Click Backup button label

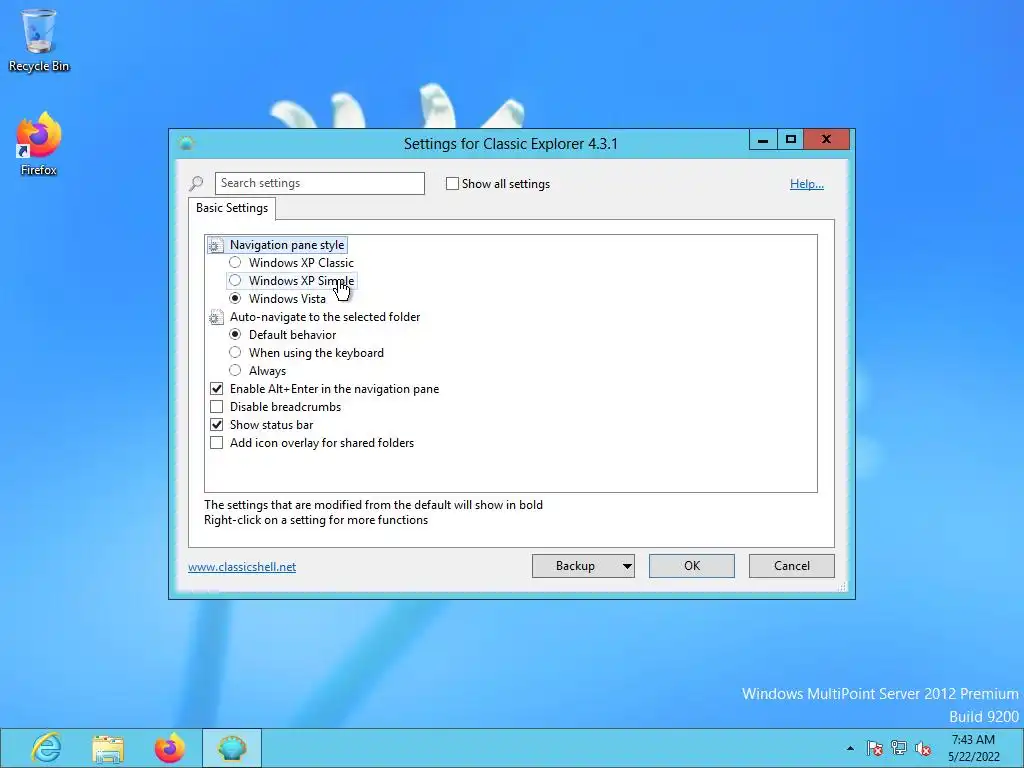575,566
